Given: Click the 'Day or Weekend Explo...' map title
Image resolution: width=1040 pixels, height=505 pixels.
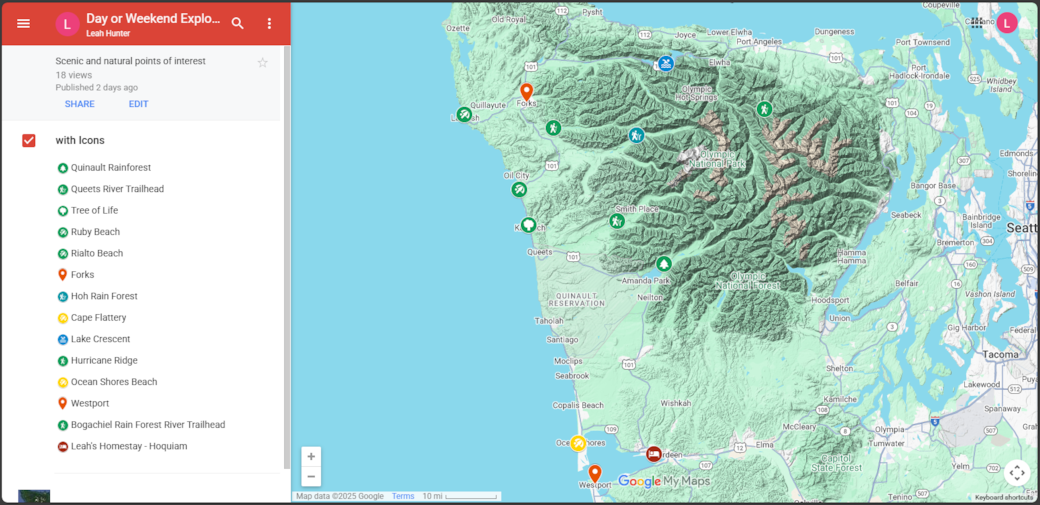Looking at the screenshot, I should tap(153, 19).
